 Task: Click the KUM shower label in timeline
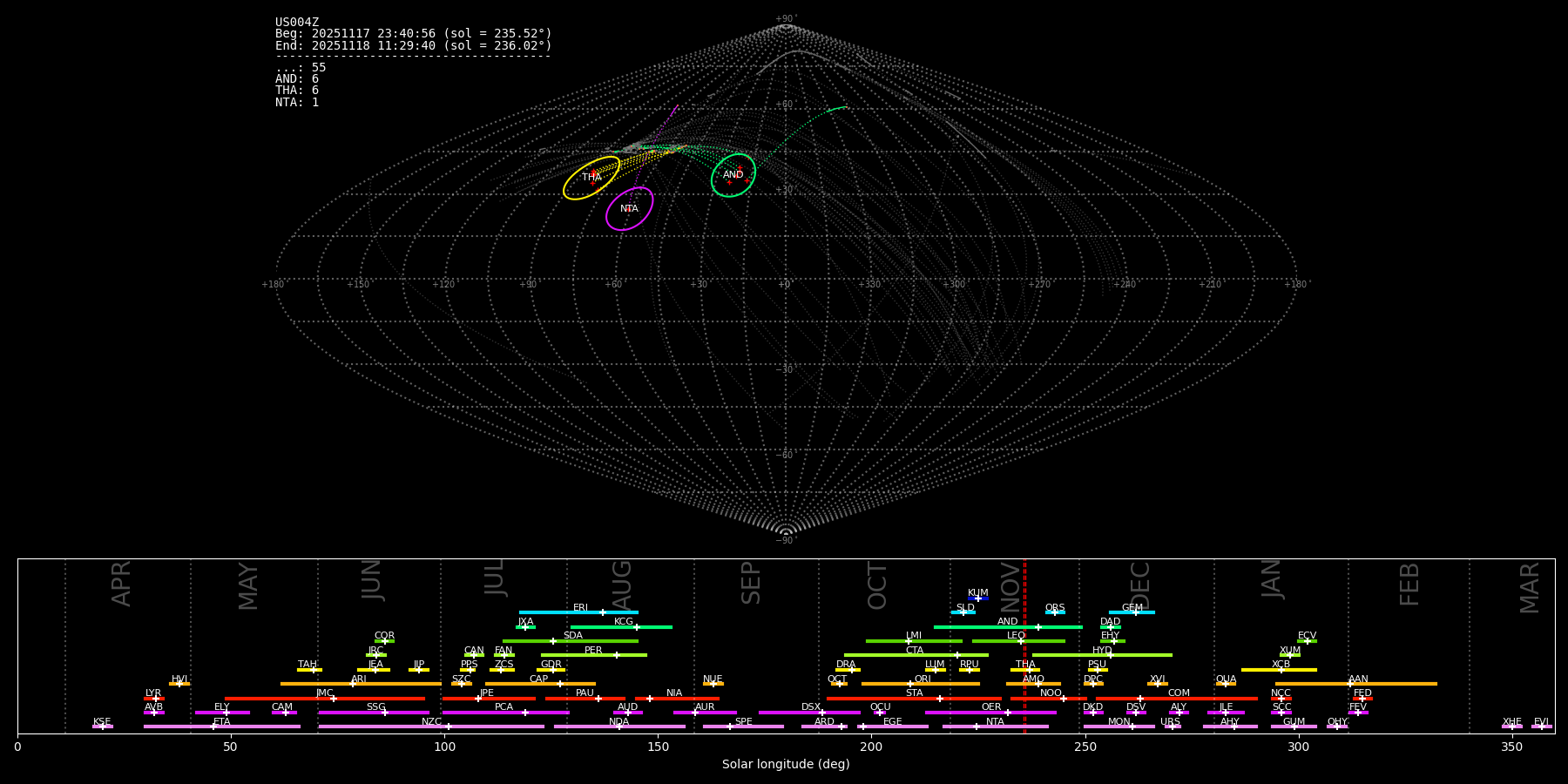click(x=978, y=593)
